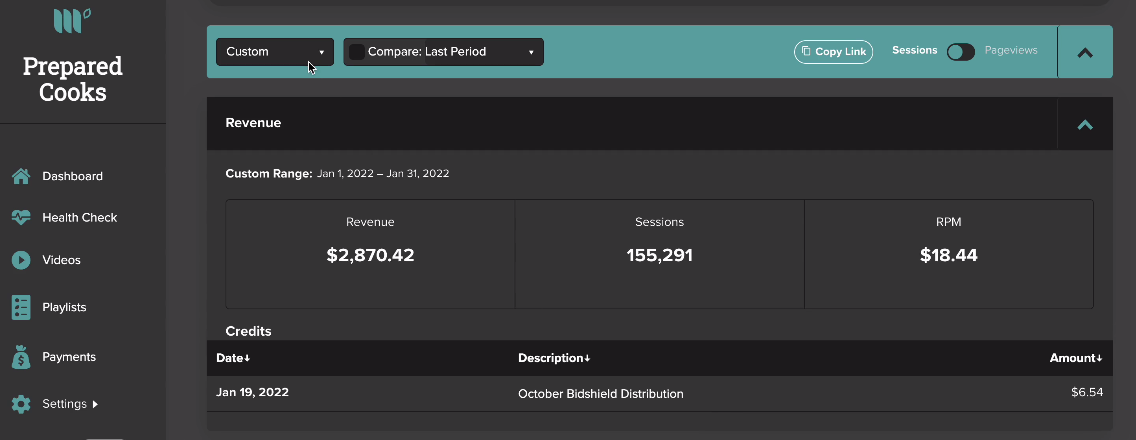Click the Pageviews label
Viewport: 1136px width, 440px height.
(x=1011, y=51)
